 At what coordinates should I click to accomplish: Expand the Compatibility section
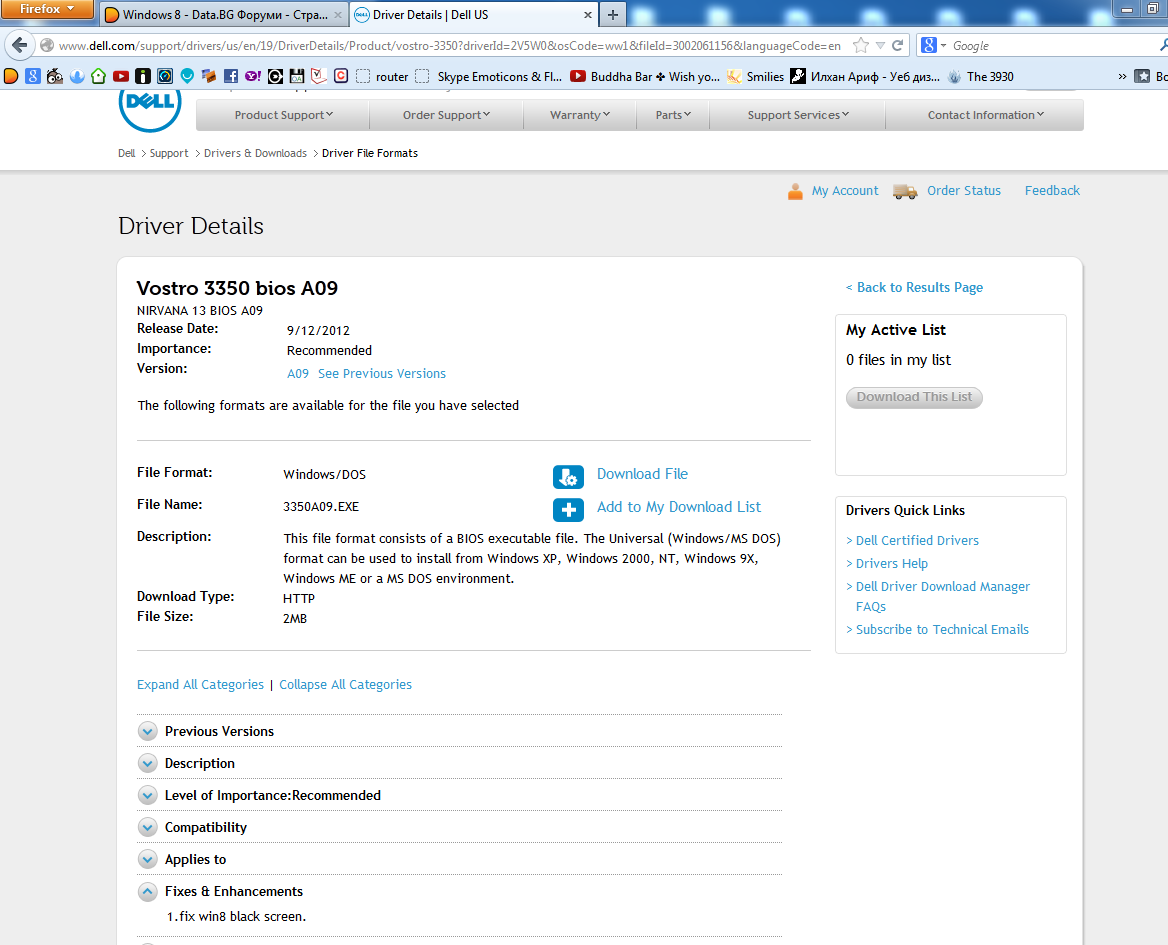pos(147,827)
